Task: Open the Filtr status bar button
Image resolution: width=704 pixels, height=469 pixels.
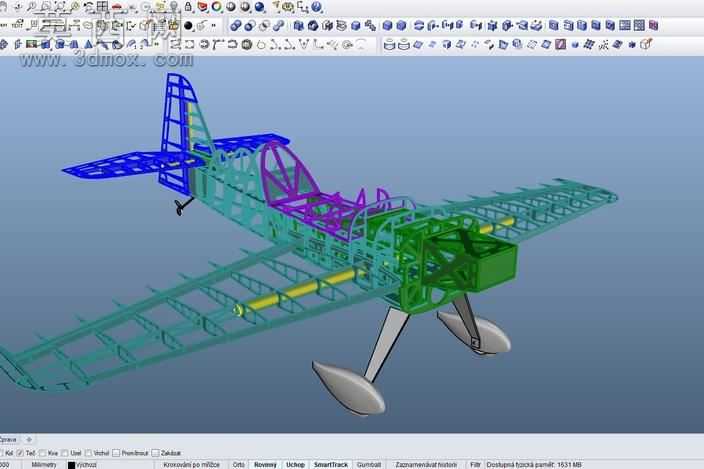Action: (x=475, y=465)
